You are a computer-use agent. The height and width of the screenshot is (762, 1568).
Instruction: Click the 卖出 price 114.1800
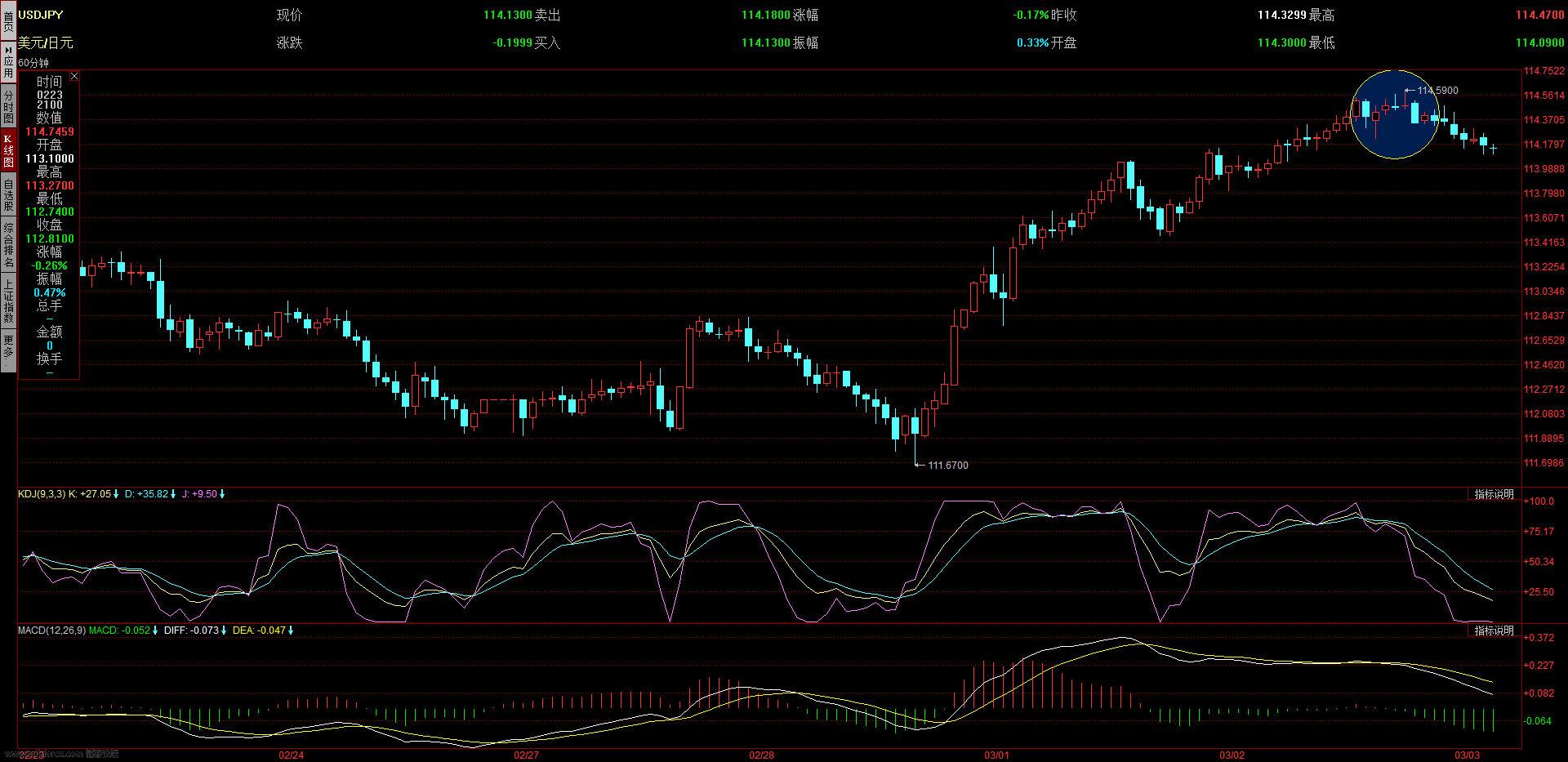click(766, 15)
